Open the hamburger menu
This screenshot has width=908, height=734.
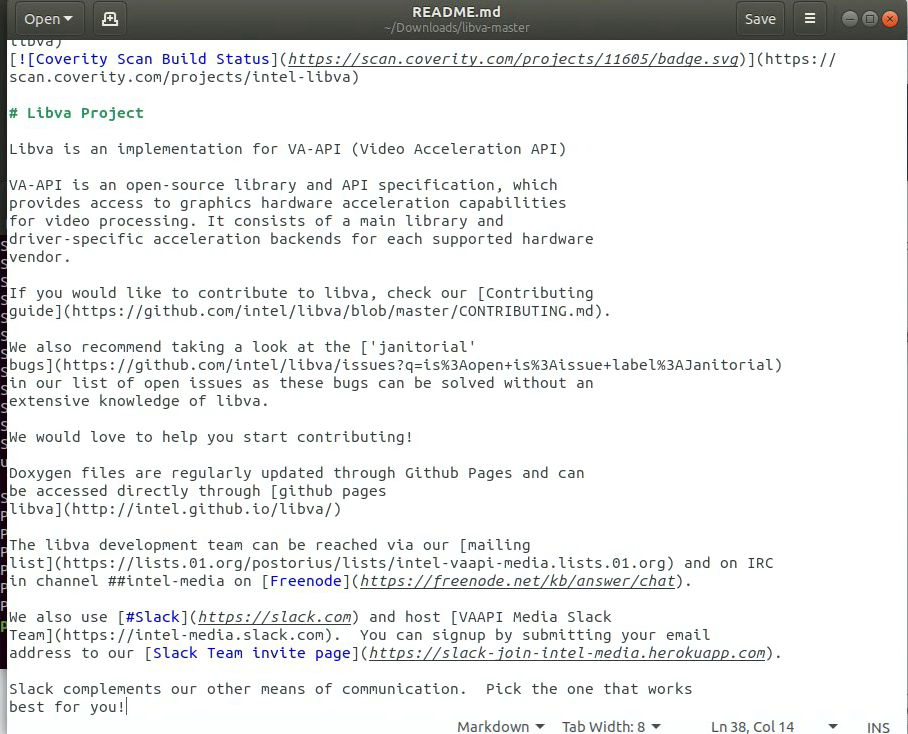[x=810, y=18]
